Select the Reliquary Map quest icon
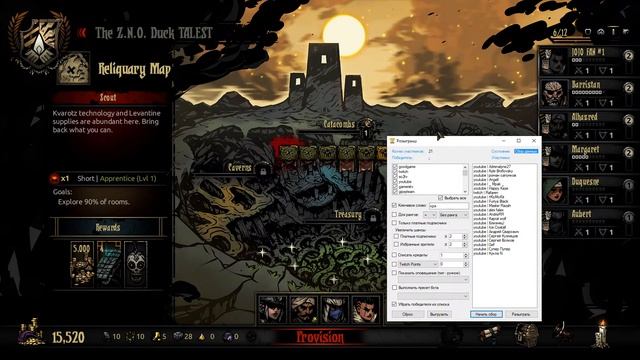Image resolution: width=640 pixels, height=360 pixels. (73, 69)
